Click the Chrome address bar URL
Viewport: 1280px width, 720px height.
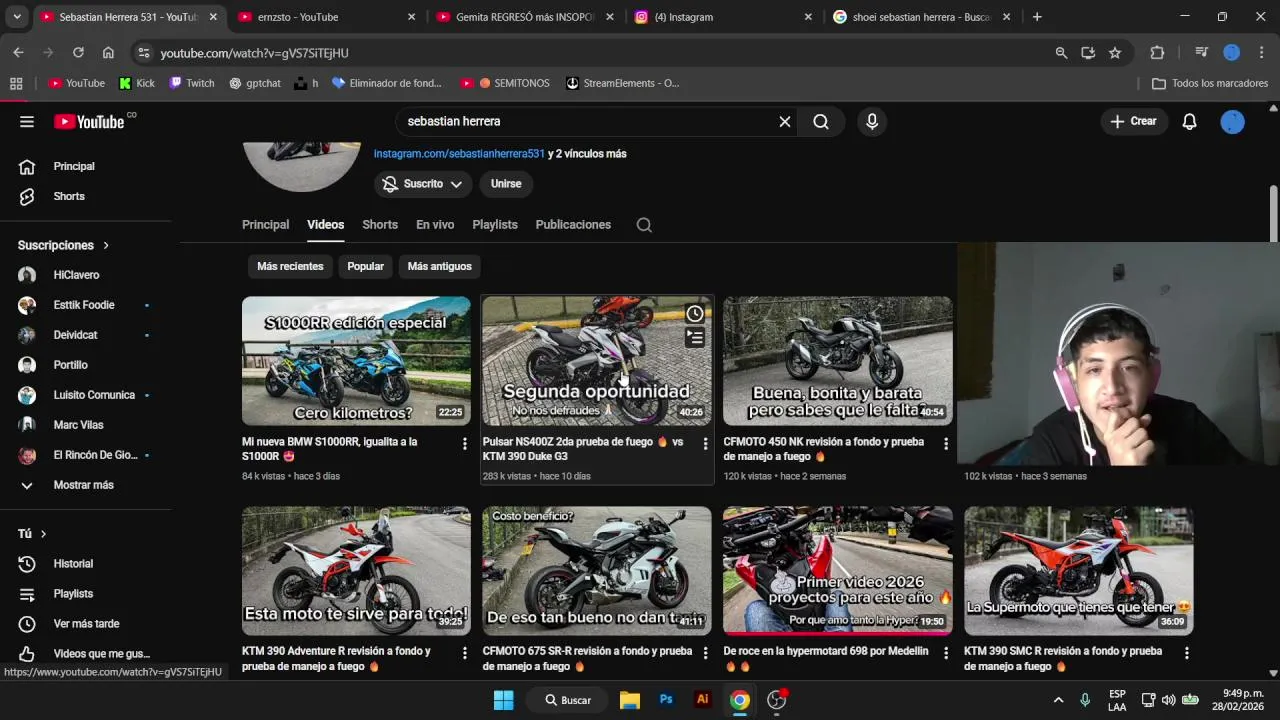point(254,53)
